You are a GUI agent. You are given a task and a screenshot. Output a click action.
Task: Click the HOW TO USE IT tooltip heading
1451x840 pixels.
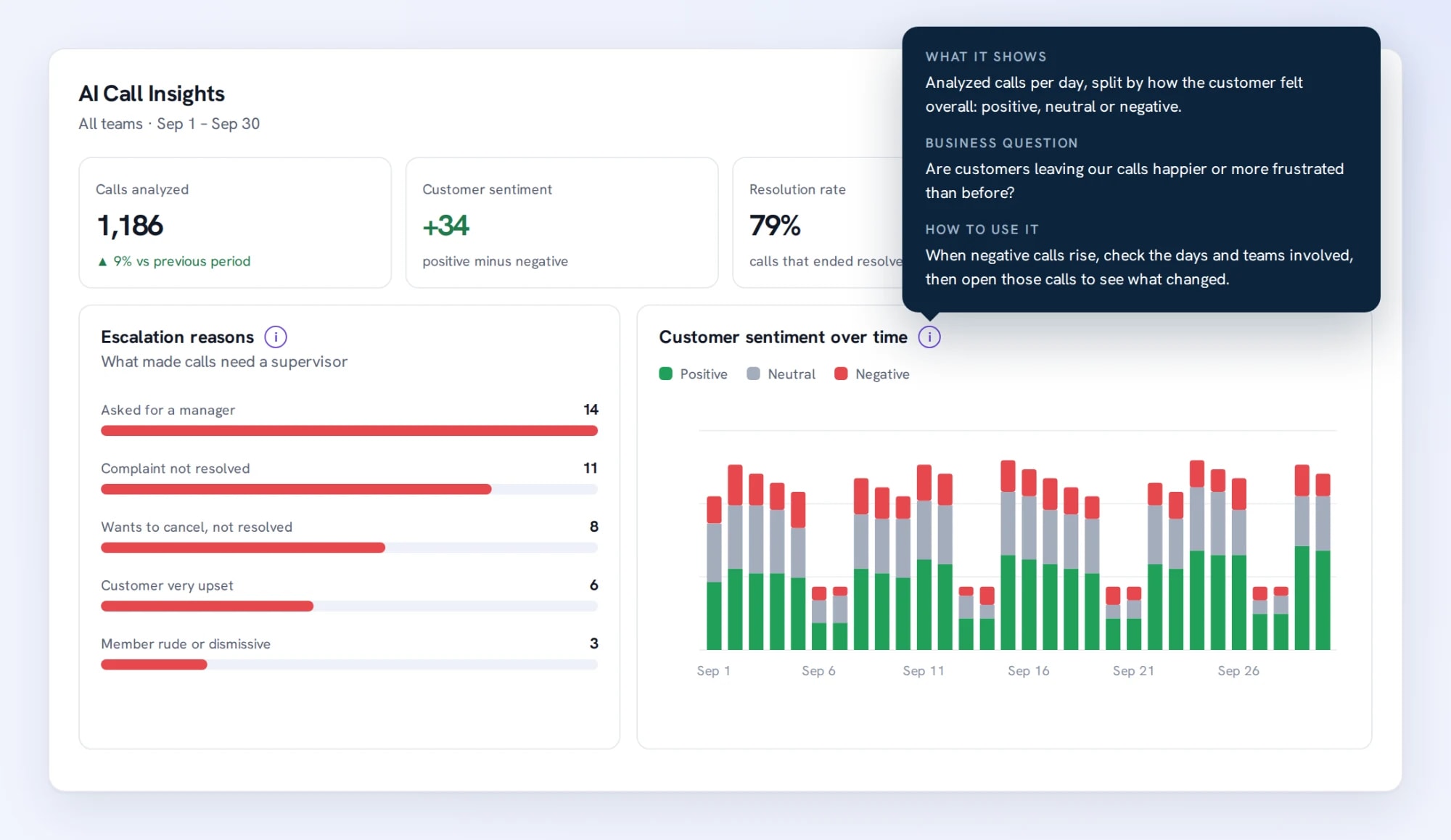[982, 229]
